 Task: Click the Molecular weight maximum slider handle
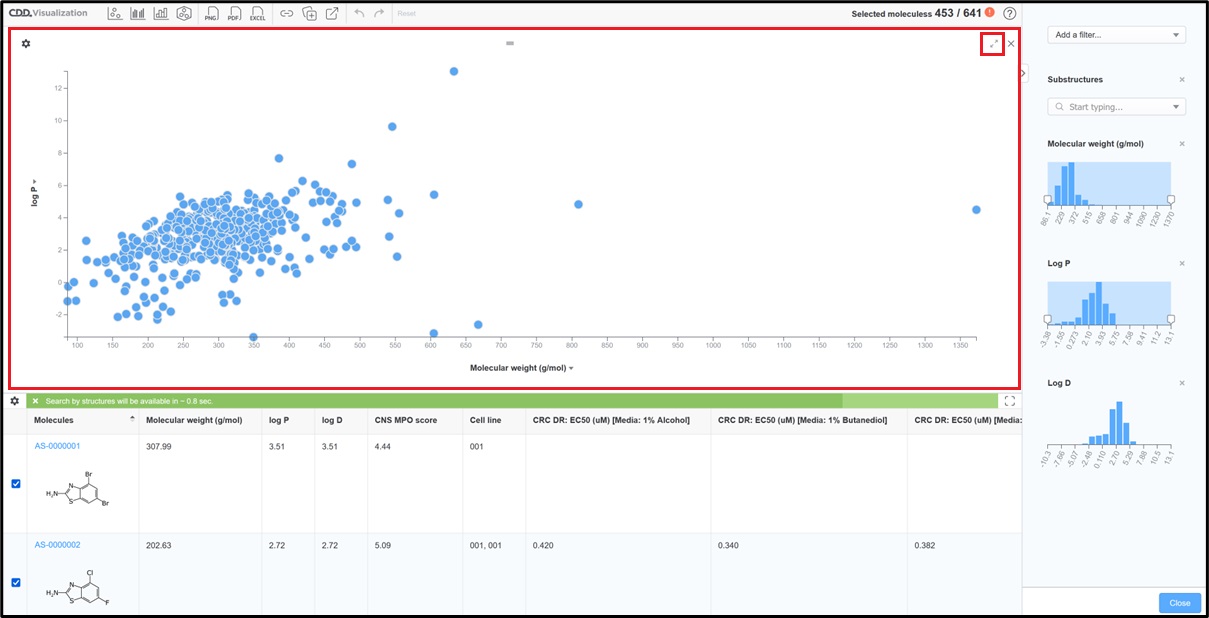point(1171,200)
